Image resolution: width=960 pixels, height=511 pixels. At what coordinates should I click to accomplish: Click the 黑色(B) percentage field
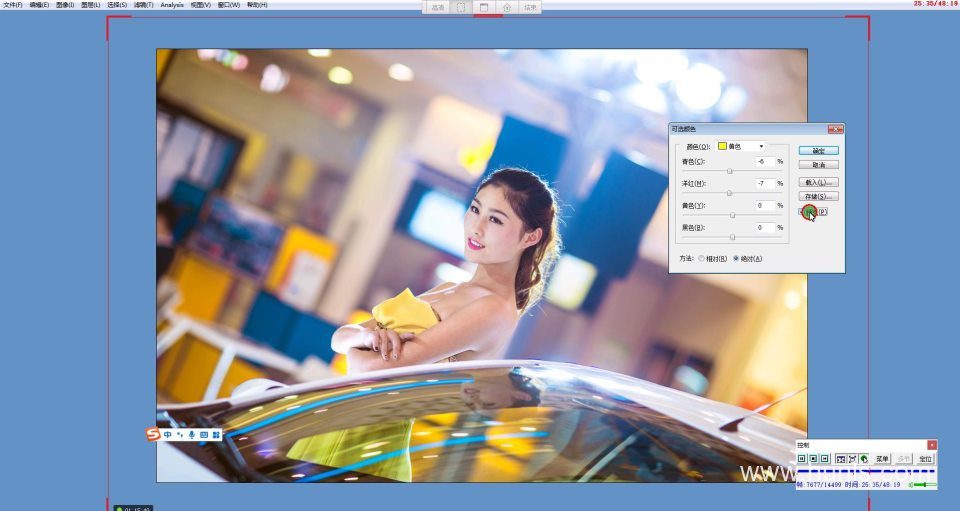click(x=763, y=228)
